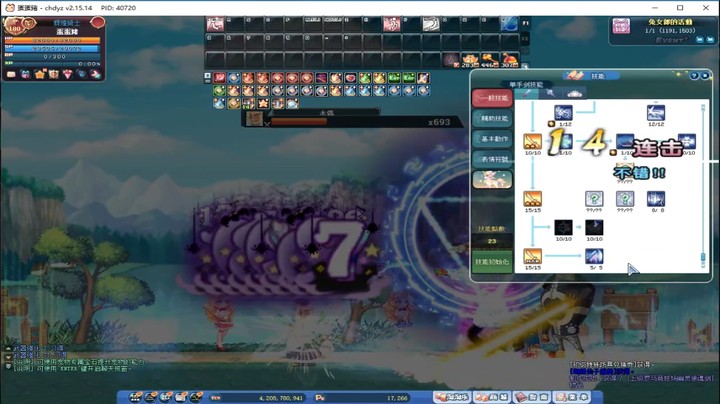Open the 加加乐 button on the bottom bar
This screenshot has width=720, height=404.
click(452, 397)
